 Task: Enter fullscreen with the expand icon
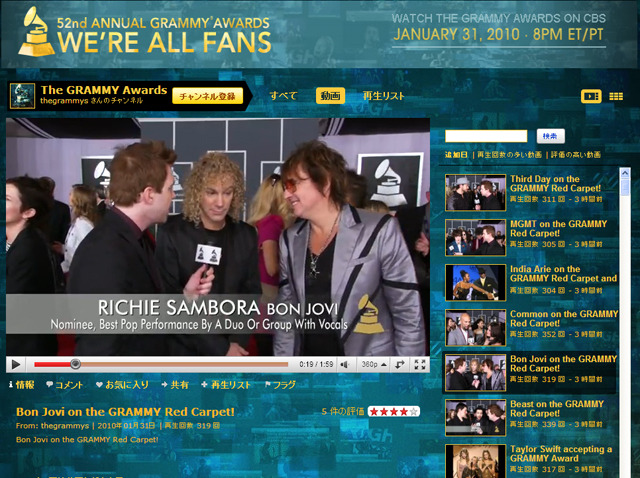tap(420, 364)
